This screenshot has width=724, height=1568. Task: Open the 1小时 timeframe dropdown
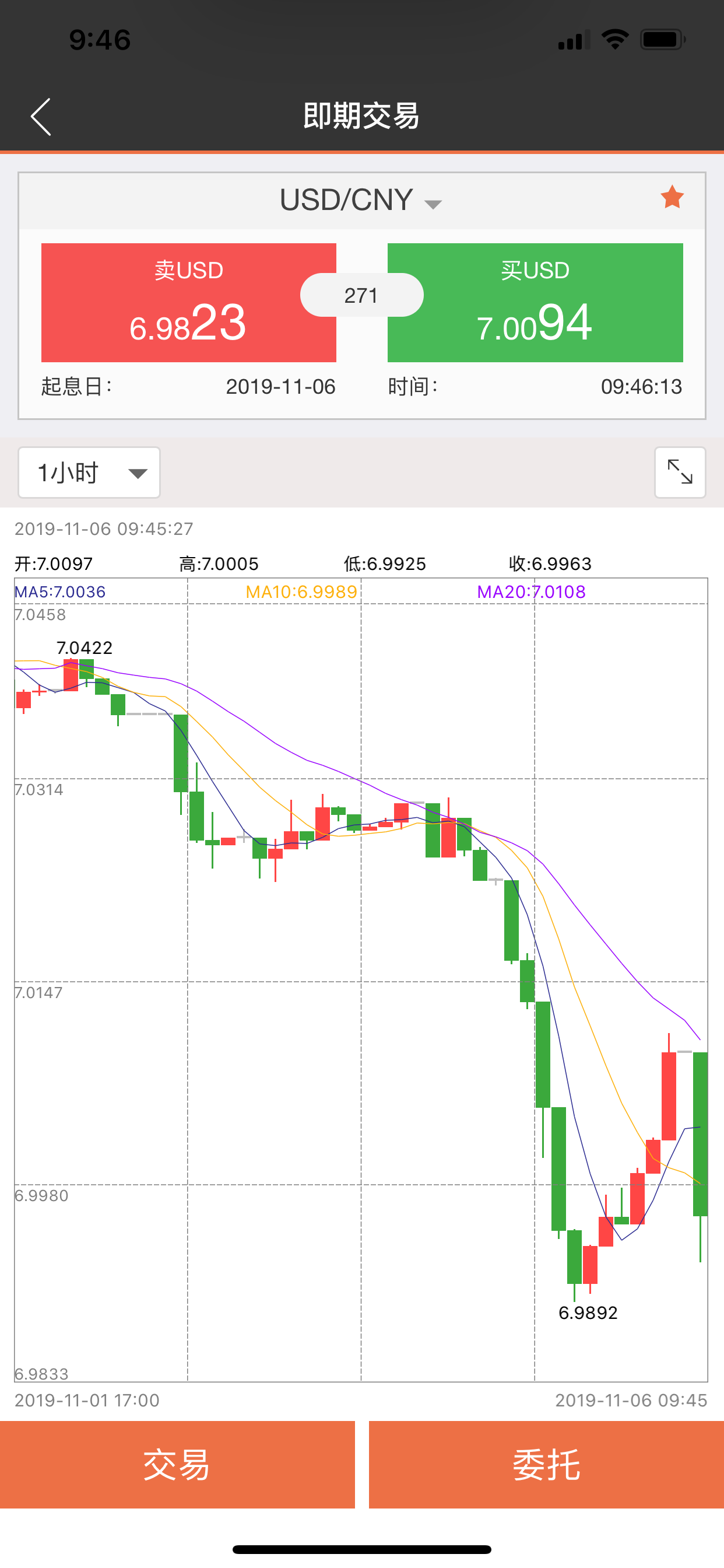89,473
